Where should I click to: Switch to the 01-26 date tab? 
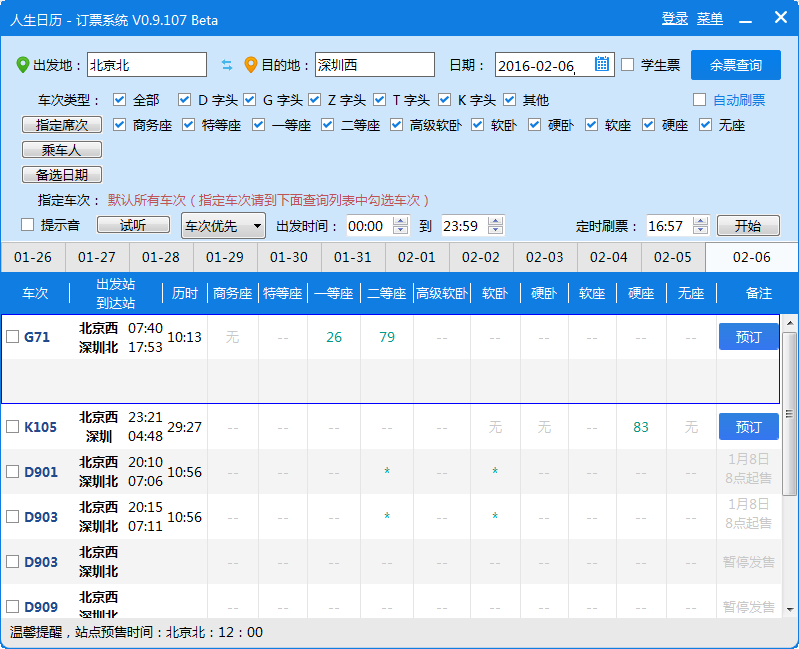(x=33, y=257)
